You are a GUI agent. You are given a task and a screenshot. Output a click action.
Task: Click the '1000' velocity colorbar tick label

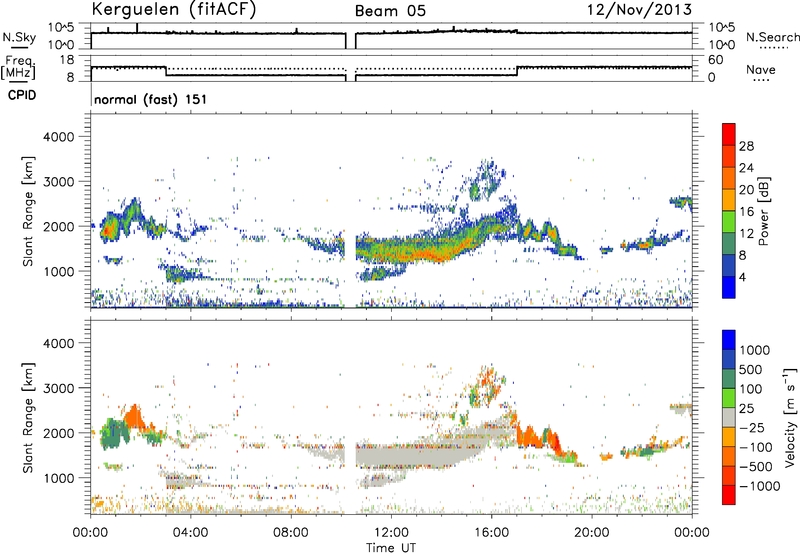755,350
